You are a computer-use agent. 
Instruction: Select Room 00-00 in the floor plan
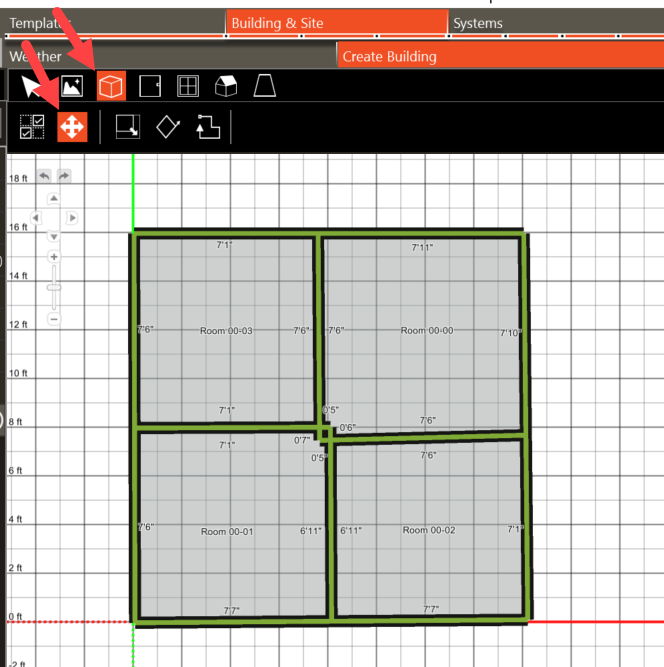click(427, 331)
